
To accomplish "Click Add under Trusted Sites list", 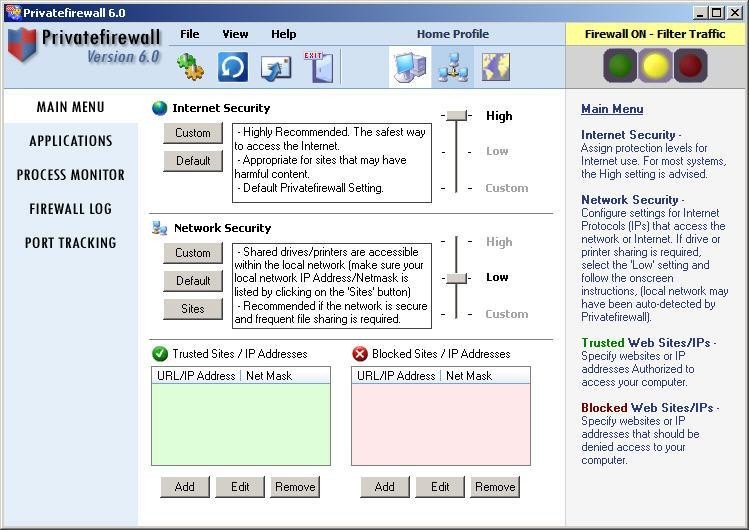I will coord(185,487).
